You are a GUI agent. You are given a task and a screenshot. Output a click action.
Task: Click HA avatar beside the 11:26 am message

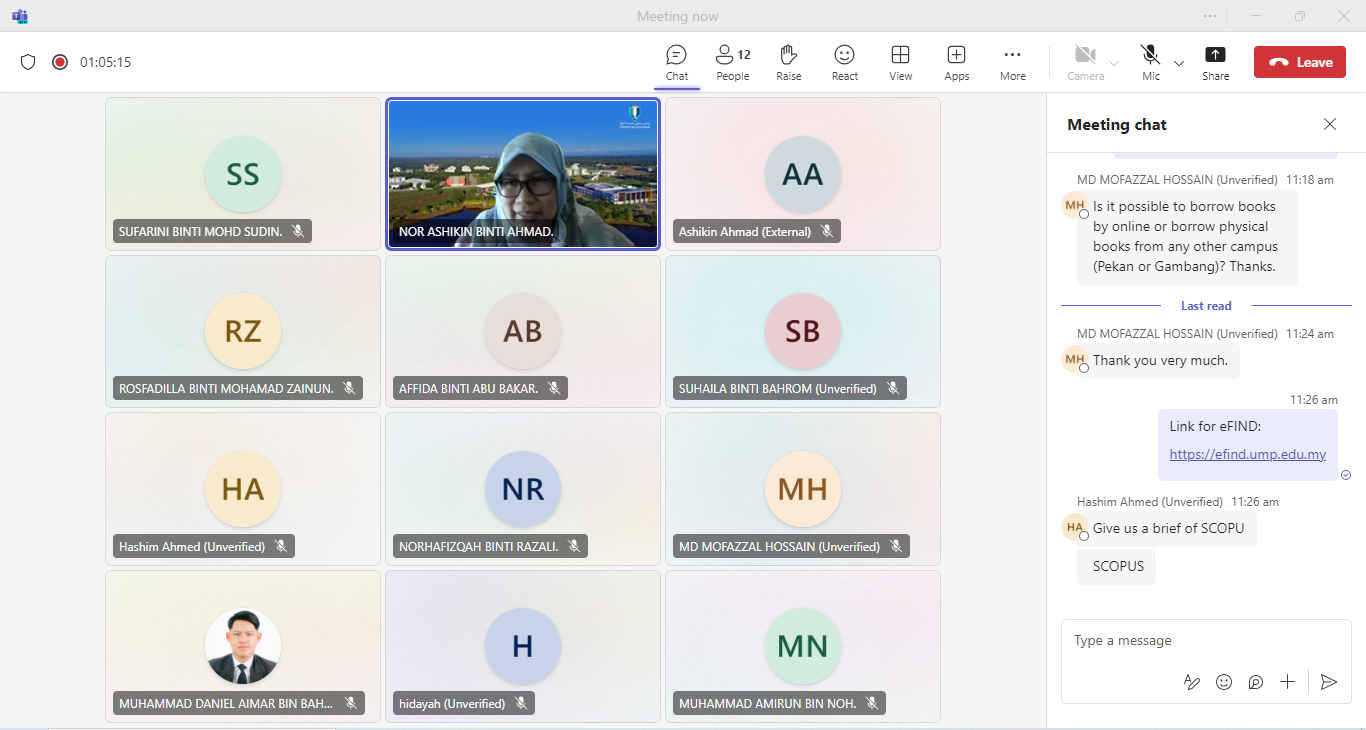1074,526
